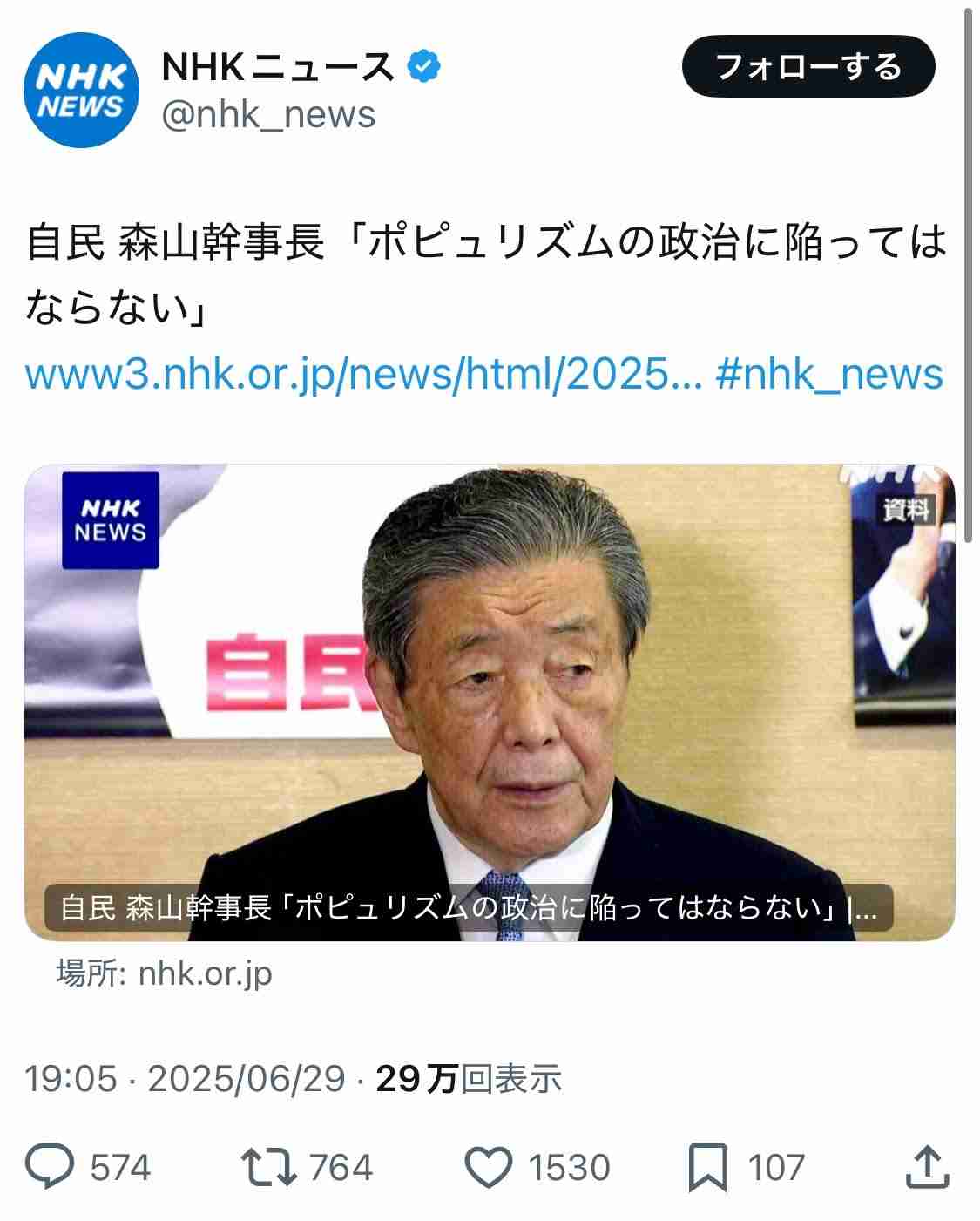Like the post with heart icon
Screen dimensions: 980x1221
click(489, 1168)
